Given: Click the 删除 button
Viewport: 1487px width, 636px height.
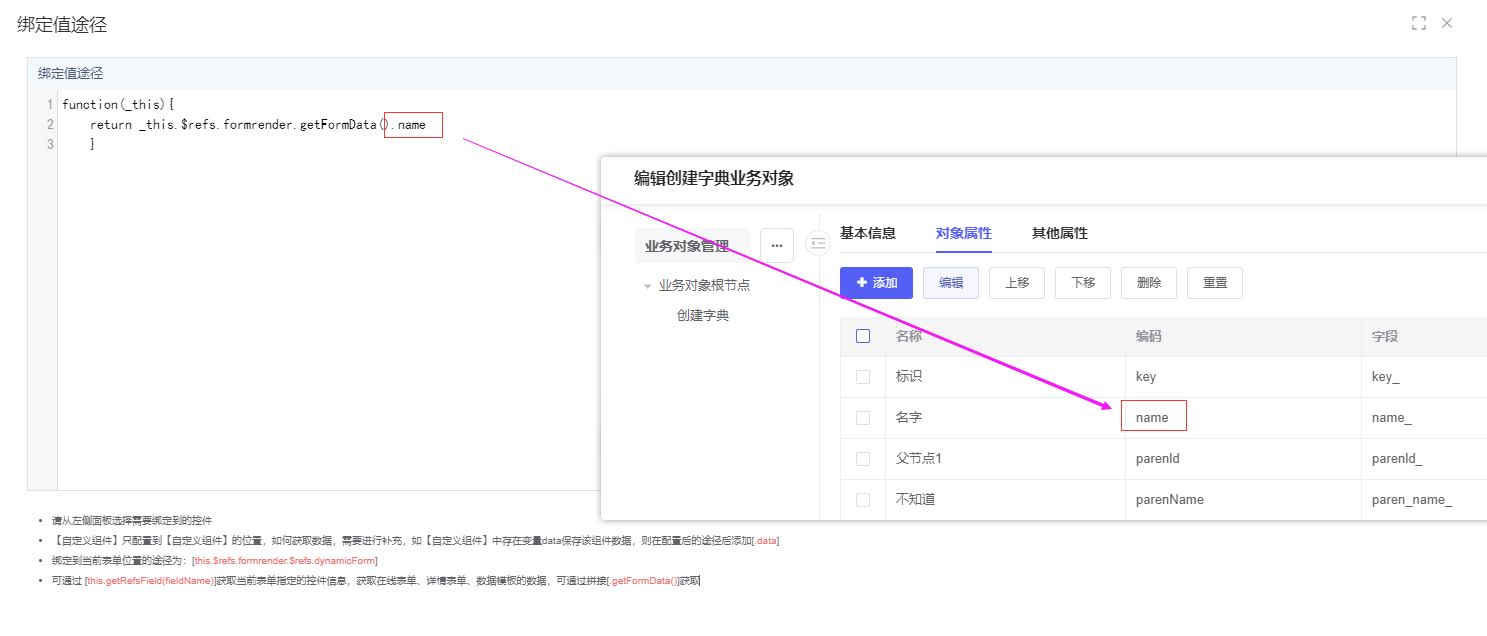Looking at the screenshot, I should 1148,283.
